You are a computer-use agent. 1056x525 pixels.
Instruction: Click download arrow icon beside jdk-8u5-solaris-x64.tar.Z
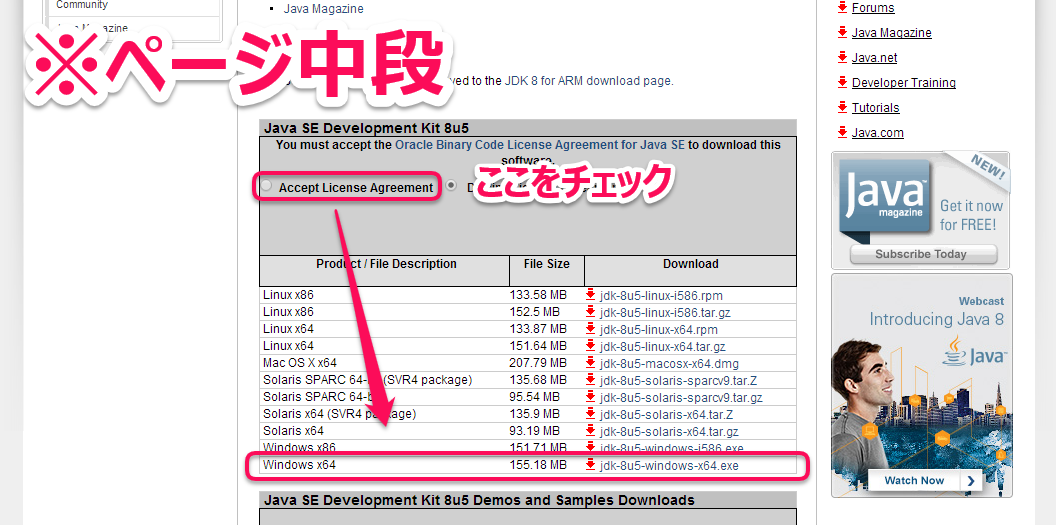click(591, 414)
